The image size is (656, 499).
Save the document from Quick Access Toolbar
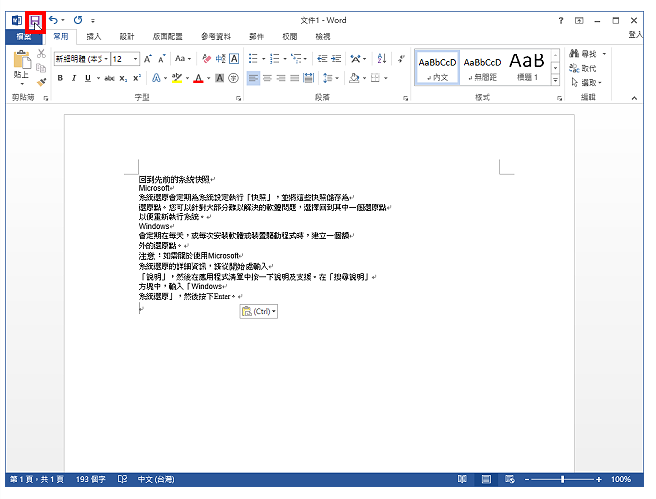coord(35,21)
